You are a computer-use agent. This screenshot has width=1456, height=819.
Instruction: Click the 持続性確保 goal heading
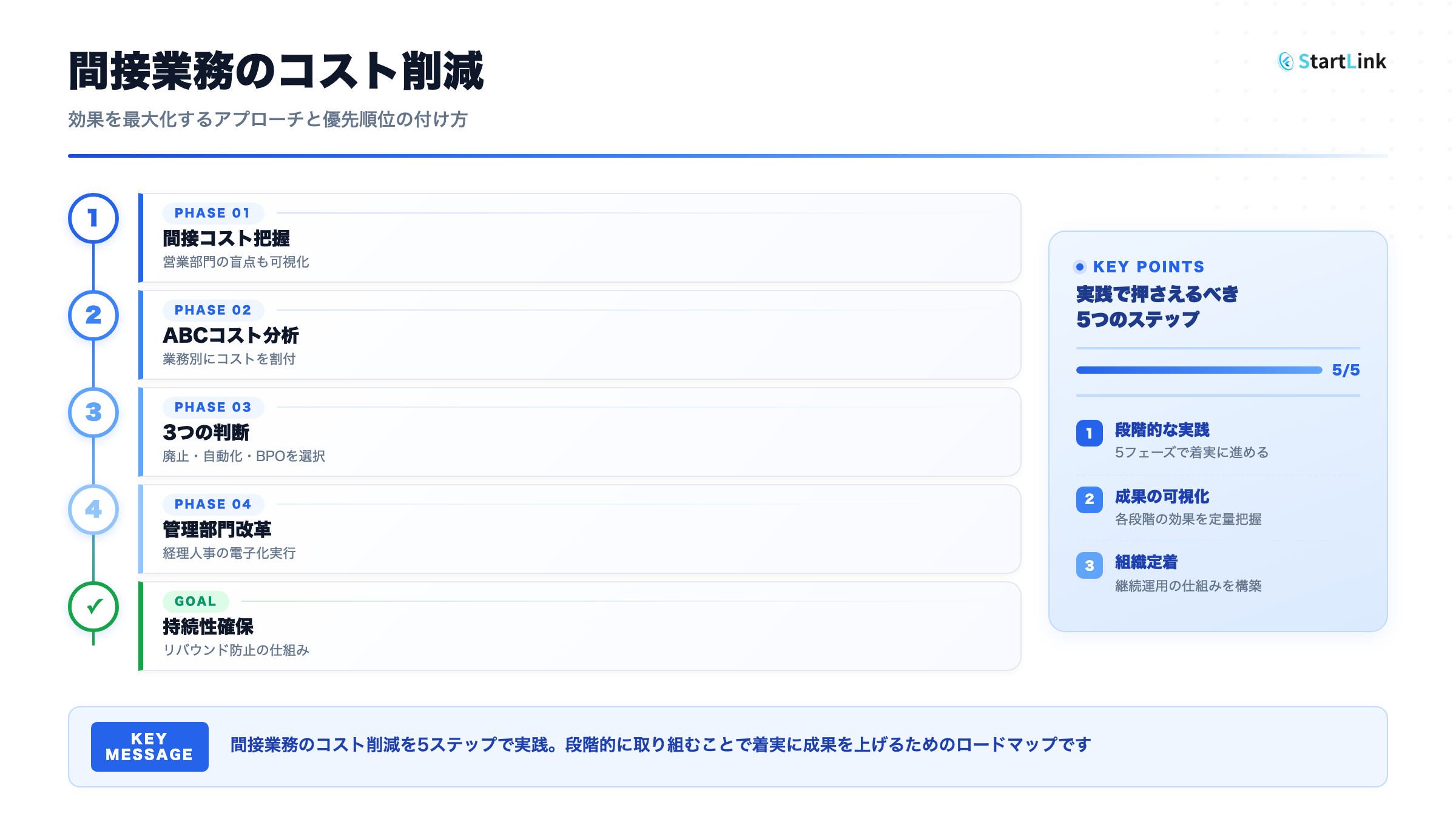point(207,627)
